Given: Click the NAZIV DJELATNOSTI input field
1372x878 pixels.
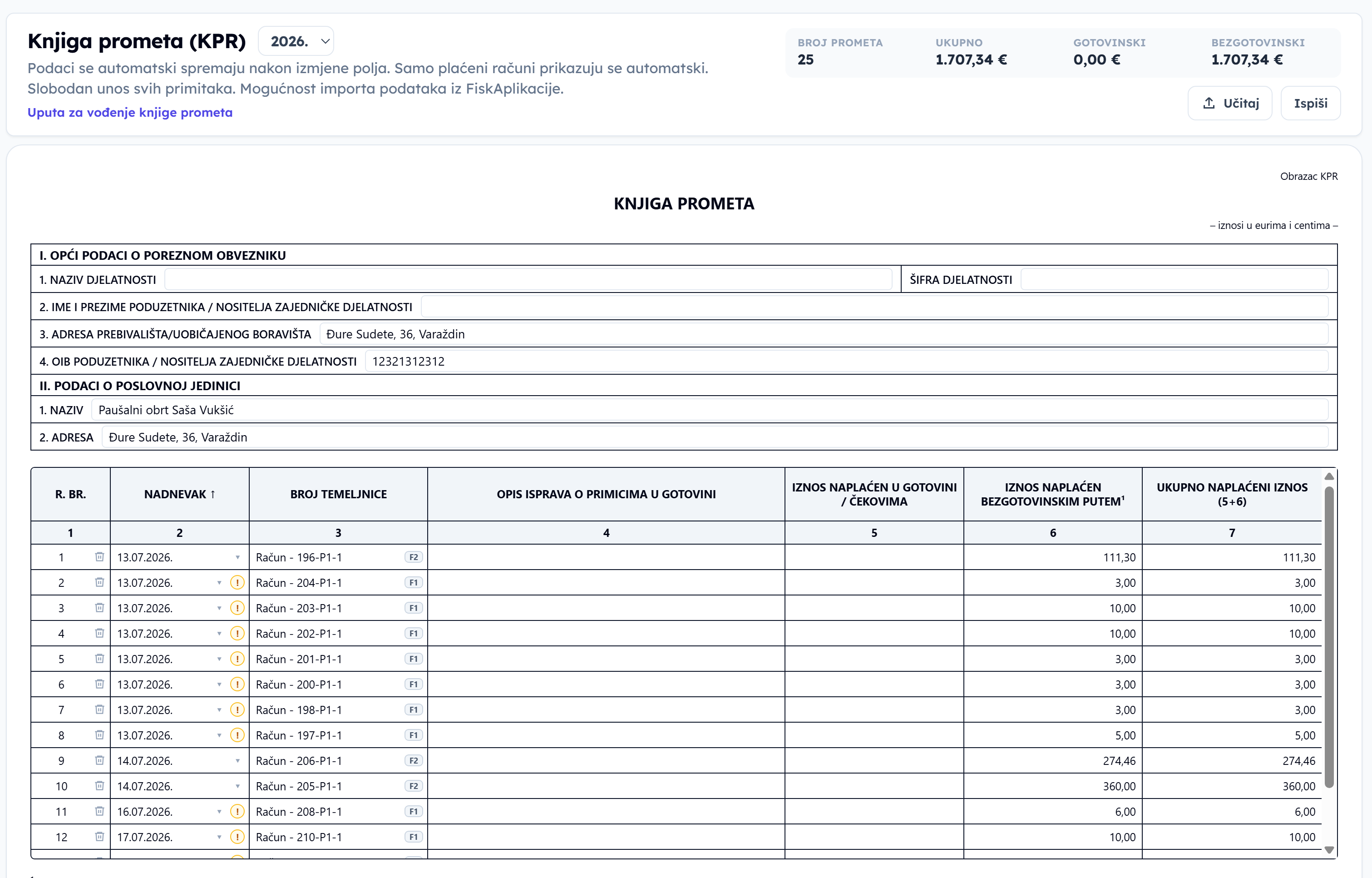Looking at the screenshot, I should pos(528,279).
